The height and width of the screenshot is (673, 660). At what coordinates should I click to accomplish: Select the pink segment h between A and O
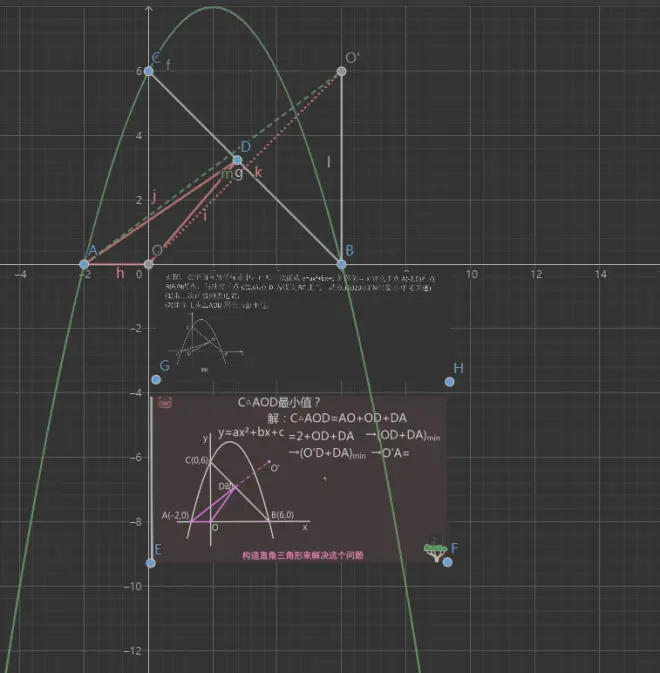116,264
